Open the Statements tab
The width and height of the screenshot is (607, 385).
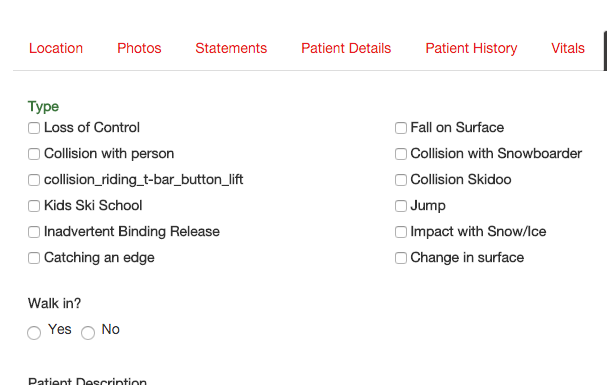pyautogui.click(x=231, y=48)
